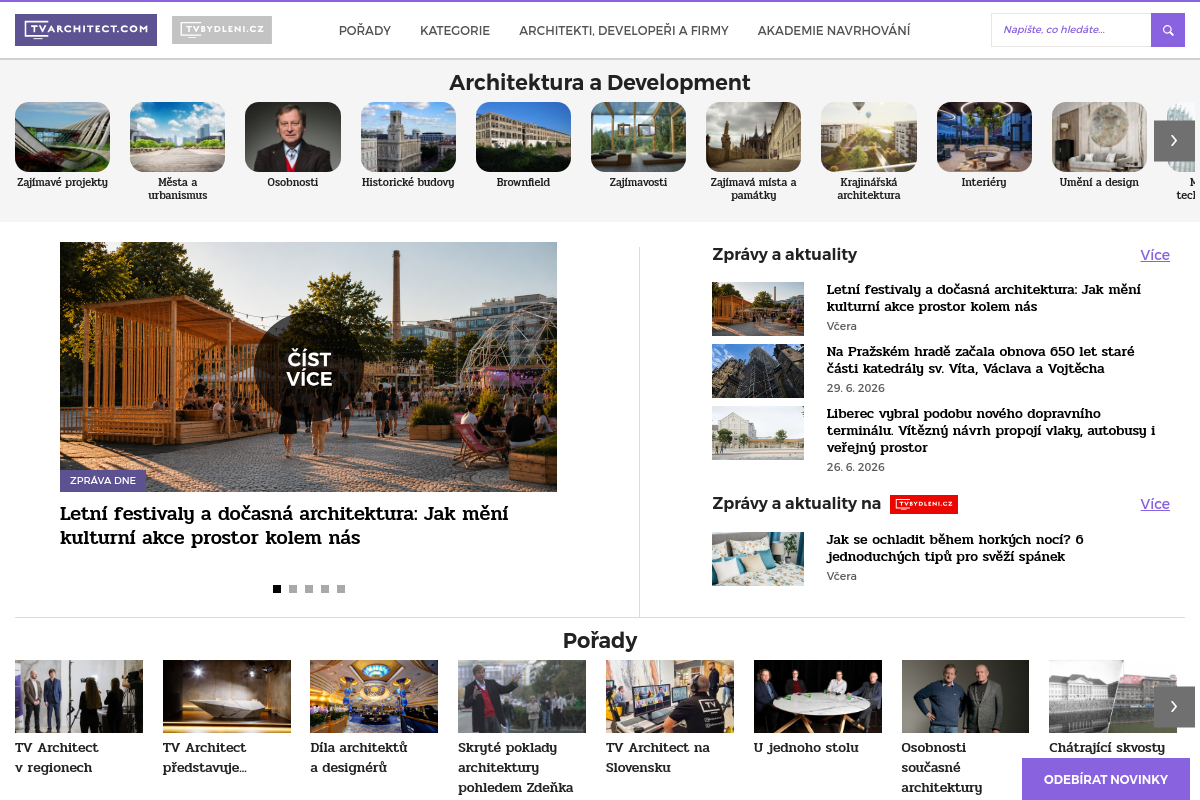Screen dimensions: 1200x800
Task: Click Více link beside Zprávy a aktuality
Action: (x=1155, y=255)
